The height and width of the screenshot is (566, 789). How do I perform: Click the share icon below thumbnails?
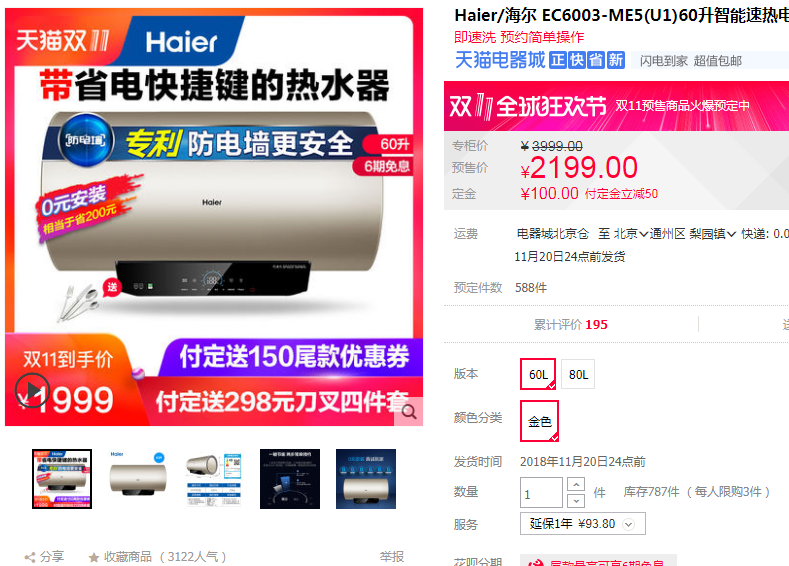point(30,557)
